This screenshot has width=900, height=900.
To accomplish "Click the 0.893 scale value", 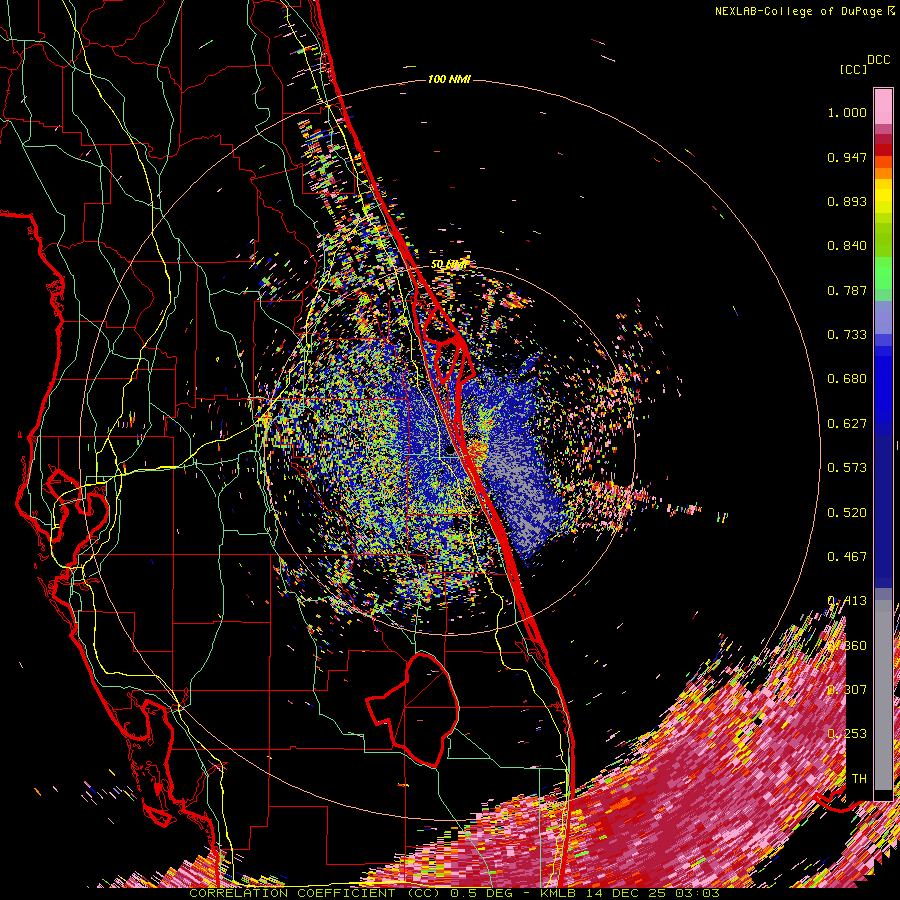I will [847, 201].
